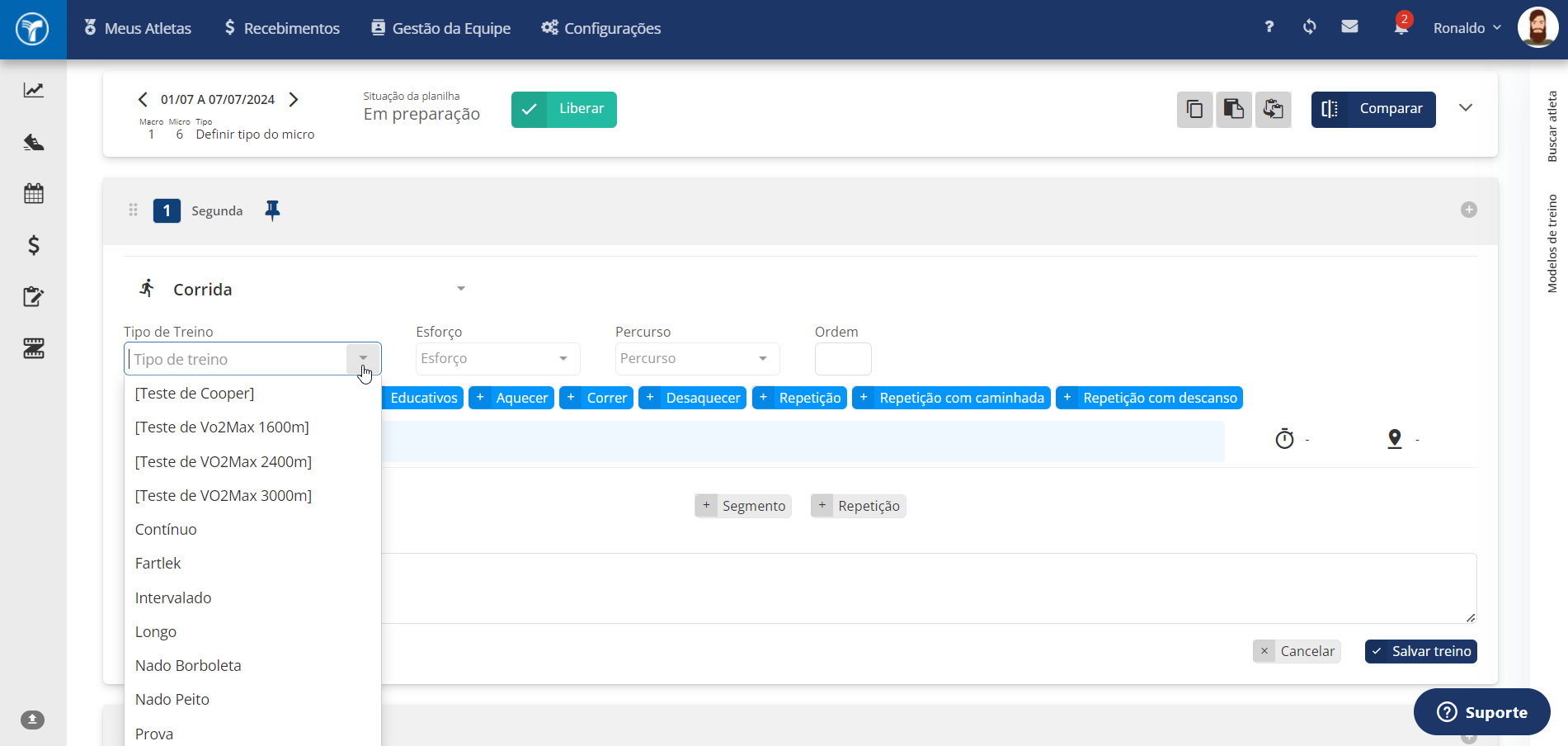Screen dimensions: 1568x746
Task: Toggle the pin on Segunda
Action: point(272,210)
